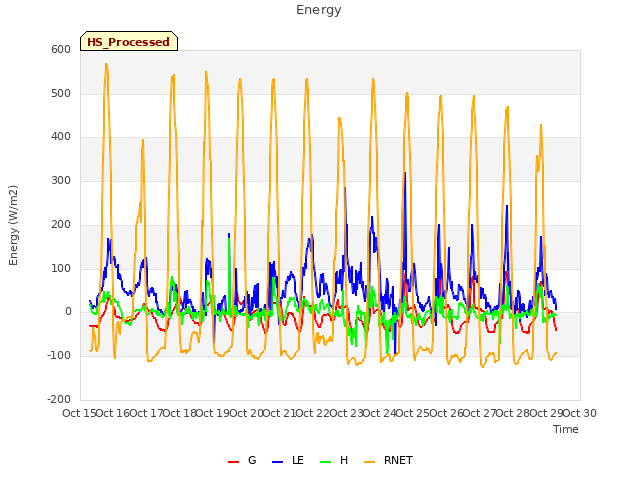Click the Time x-axis label
The width and height of the screenshot is (640, 480).
(x=566, y=429)
